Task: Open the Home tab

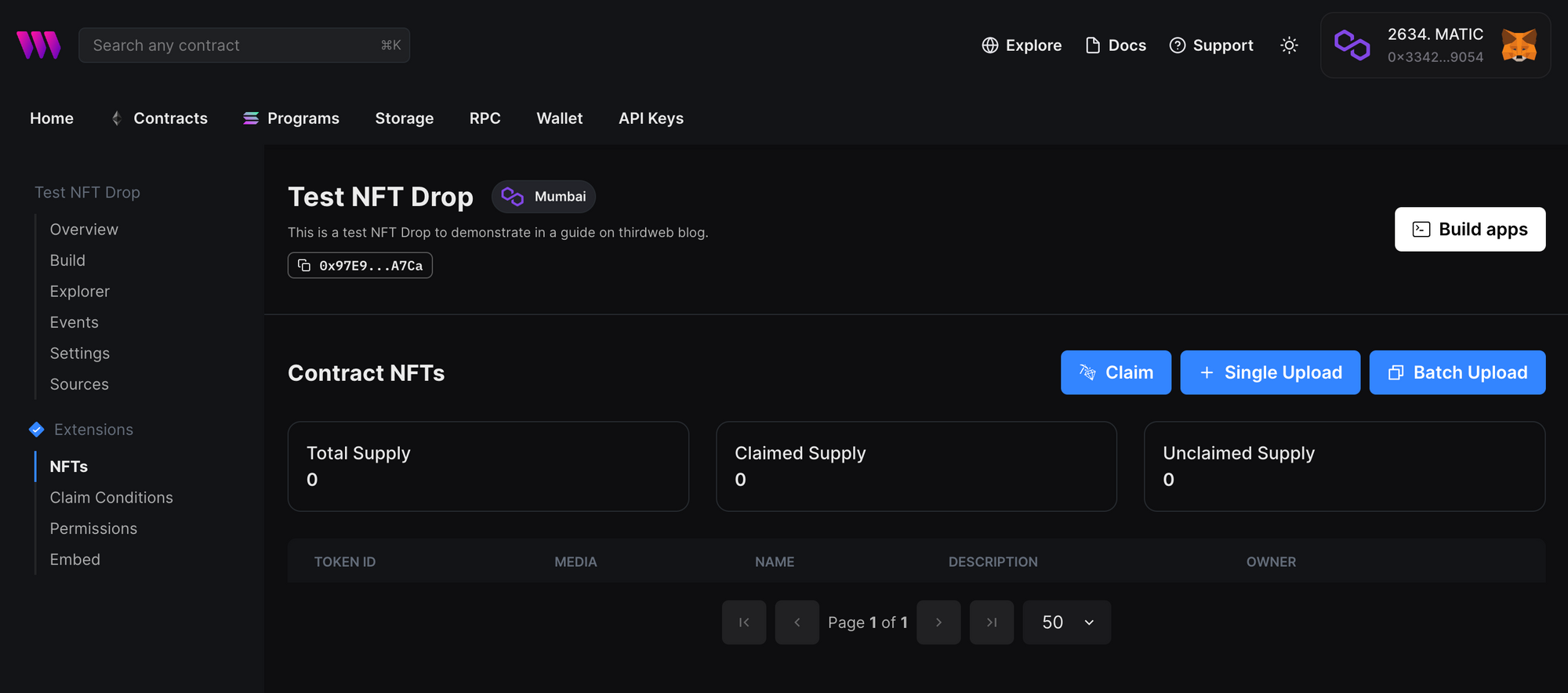Action: [x=52, y=118]
